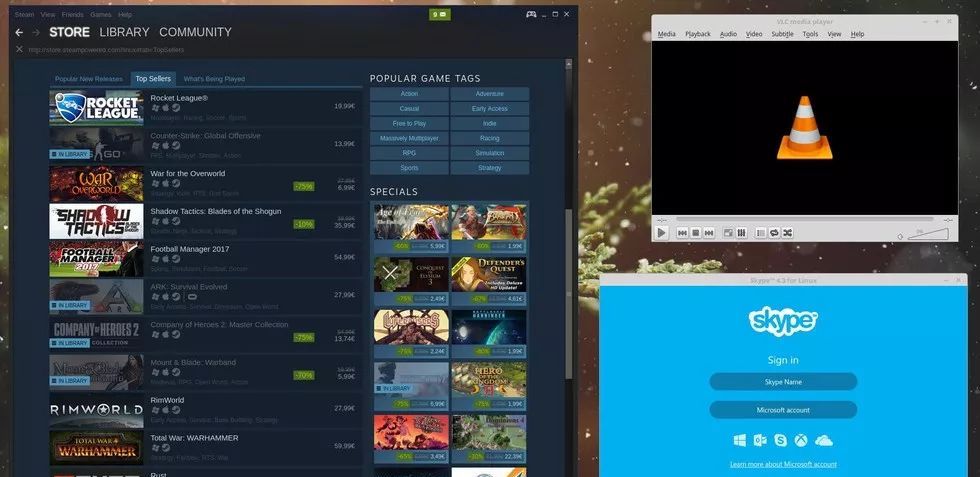Stop playback in VLC

(696, 233)
